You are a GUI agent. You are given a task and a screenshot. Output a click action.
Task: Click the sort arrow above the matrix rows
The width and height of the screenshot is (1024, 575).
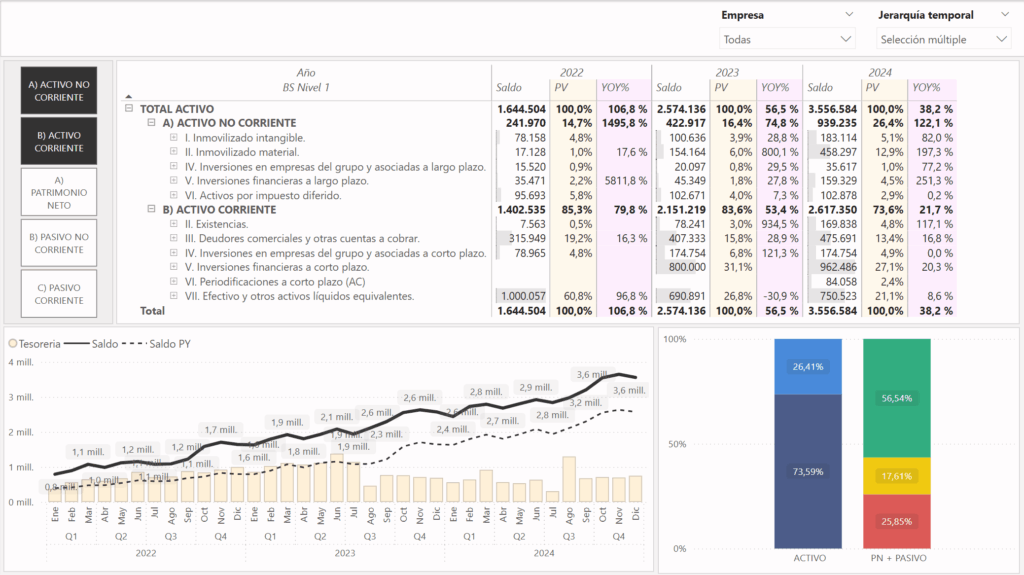click(129, 97)
